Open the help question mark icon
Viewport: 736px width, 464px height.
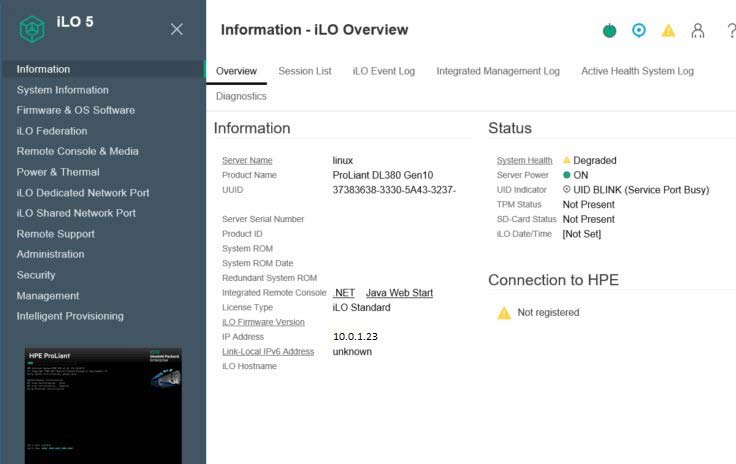[x=730, y=31]
